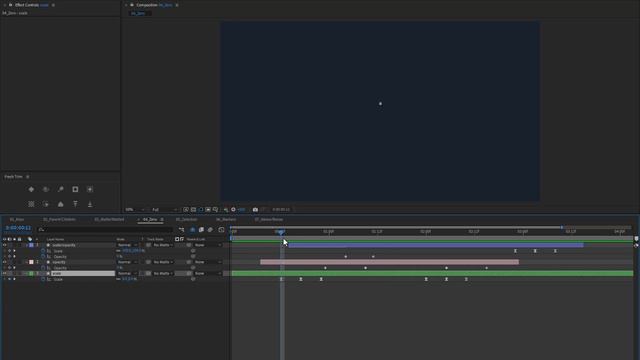
Task: Toggle mask and shape path visibility
Action: pos(200,209)
